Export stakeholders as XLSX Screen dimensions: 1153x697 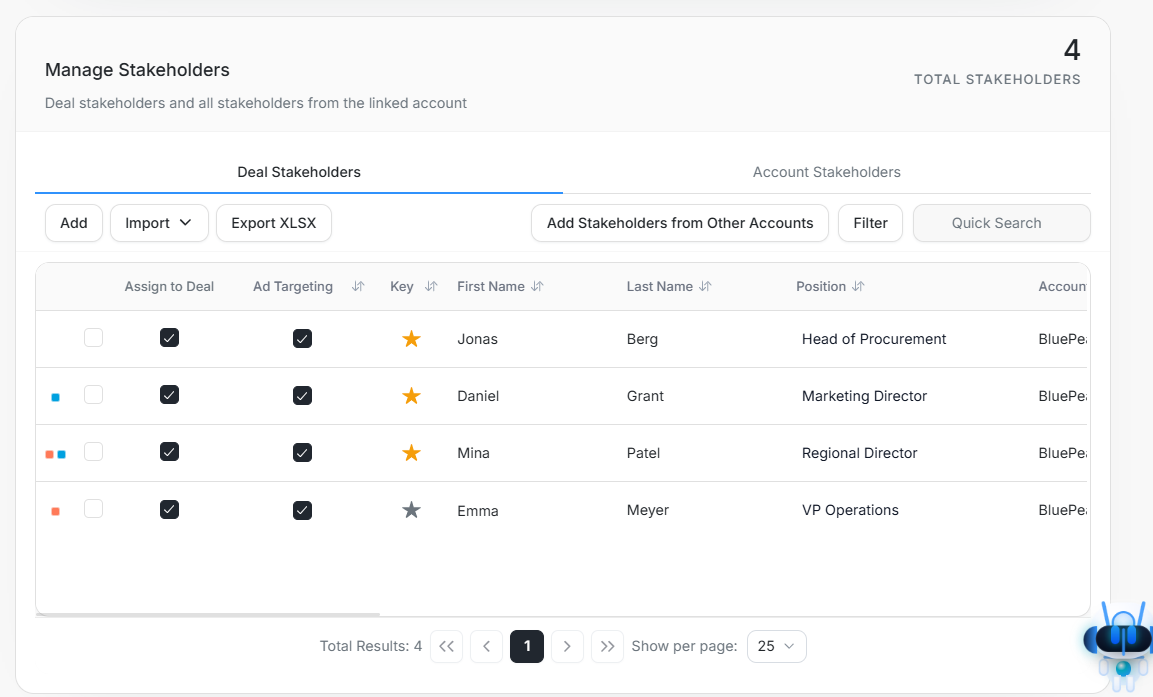click(x=274, y=223)
